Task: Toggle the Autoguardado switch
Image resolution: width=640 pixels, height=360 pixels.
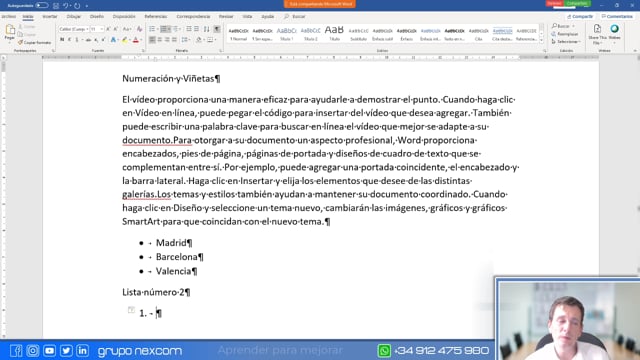Action: (x=42, y=5)
